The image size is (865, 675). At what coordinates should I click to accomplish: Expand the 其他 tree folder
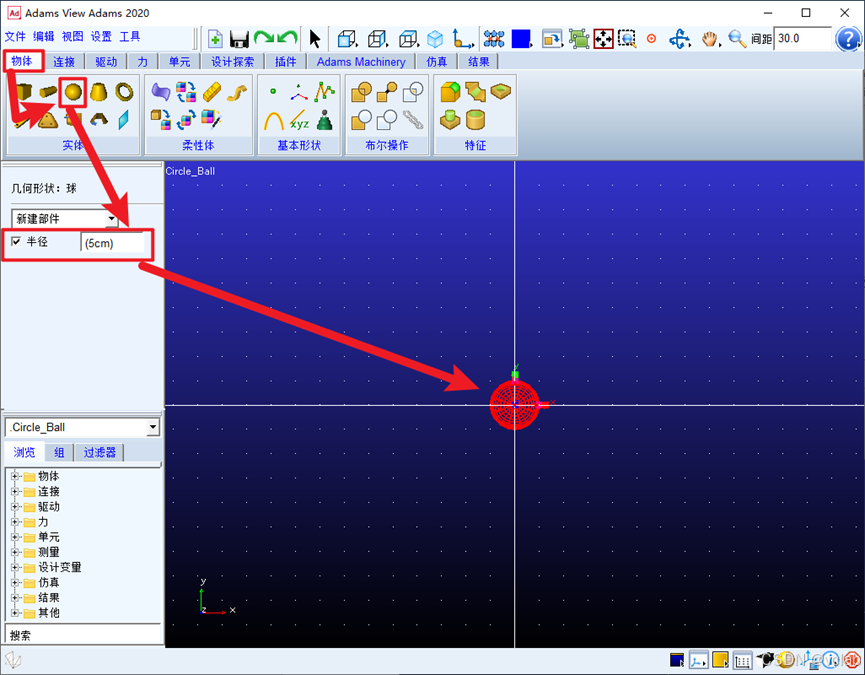point(15,613)
